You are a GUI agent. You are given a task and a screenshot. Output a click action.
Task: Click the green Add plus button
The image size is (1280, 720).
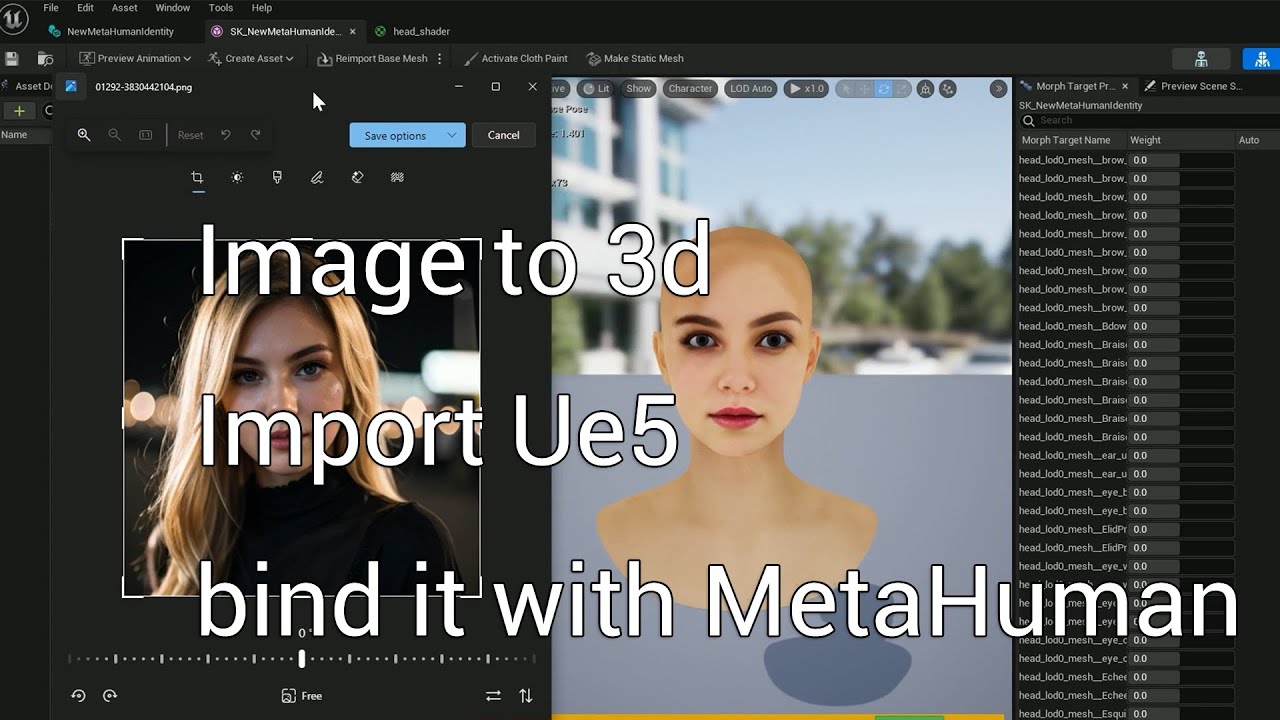coord(18,111)
